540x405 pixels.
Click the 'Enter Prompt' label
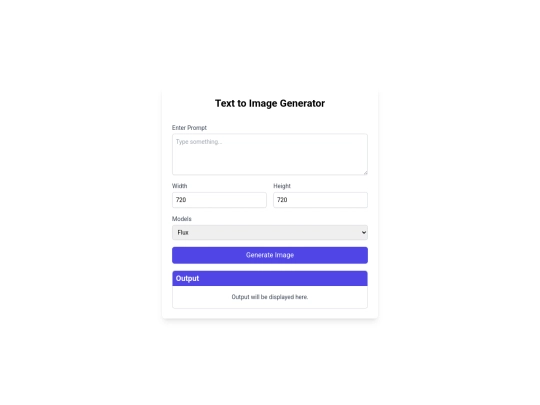[189, 128]
